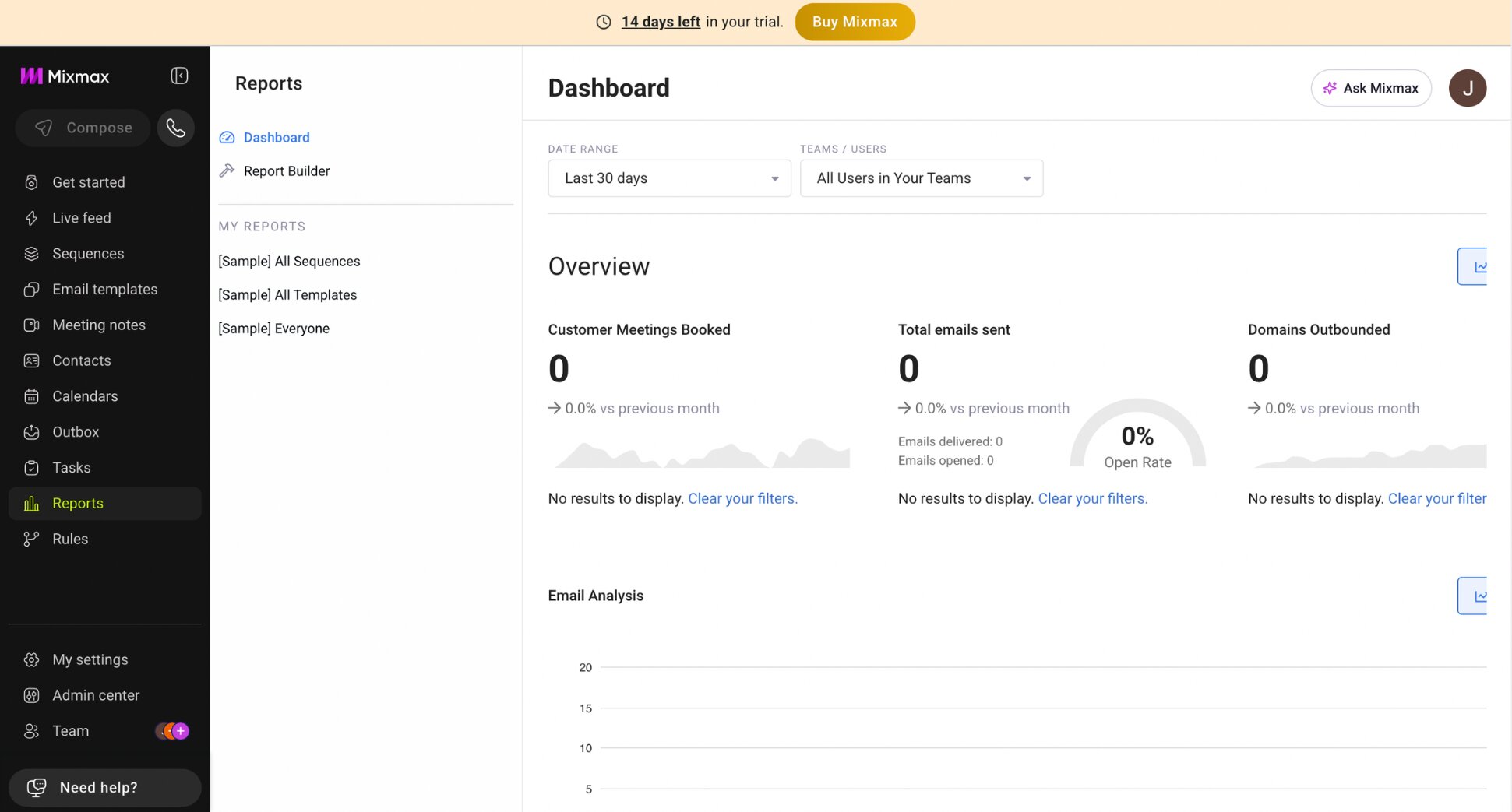
Task: Click the Live feed lightning icon
Action: 31,218
